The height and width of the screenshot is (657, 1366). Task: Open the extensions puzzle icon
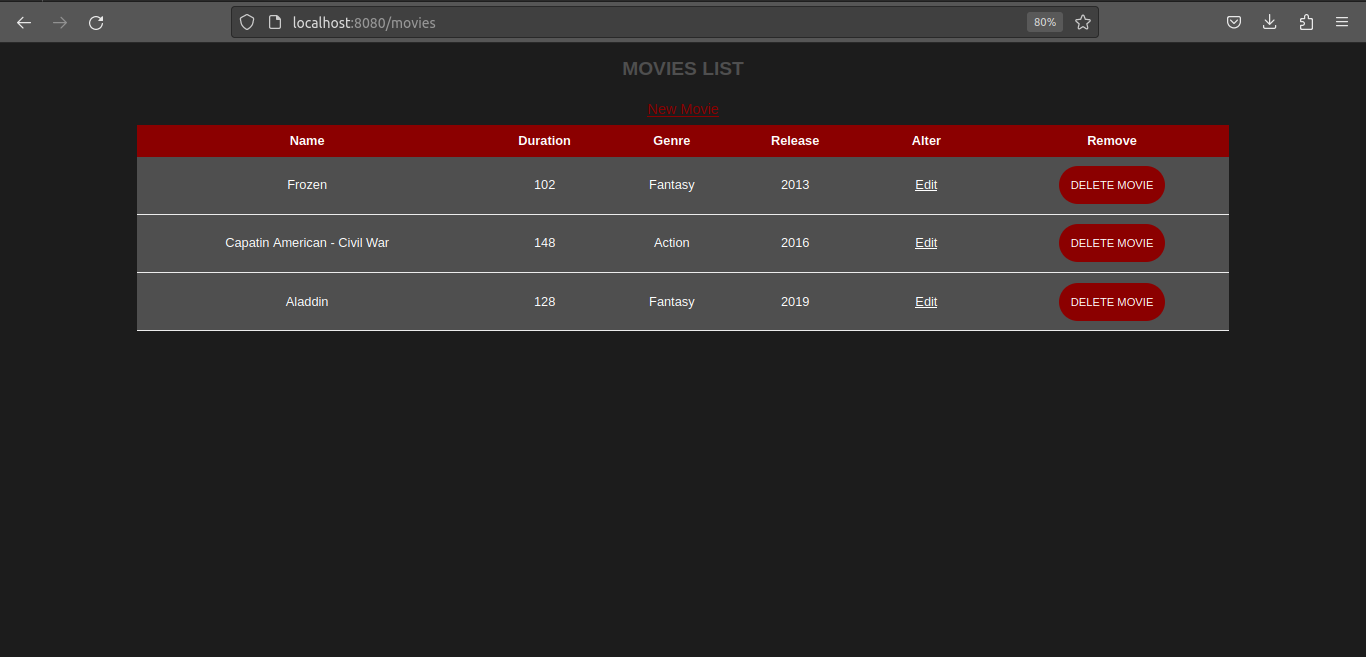point(1306,22)
